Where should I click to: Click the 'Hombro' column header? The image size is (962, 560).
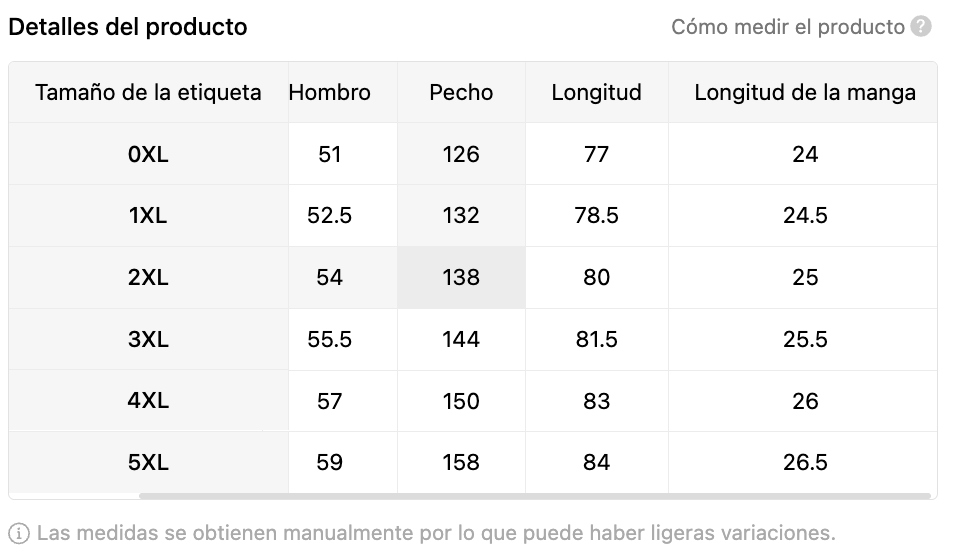point(329,93)
